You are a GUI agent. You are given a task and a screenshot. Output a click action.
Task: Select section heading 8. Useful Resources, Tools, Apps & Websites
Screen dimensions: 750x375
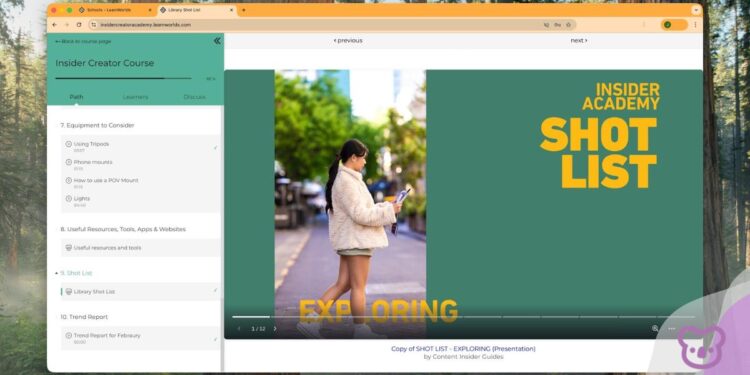tap(123, 229)
